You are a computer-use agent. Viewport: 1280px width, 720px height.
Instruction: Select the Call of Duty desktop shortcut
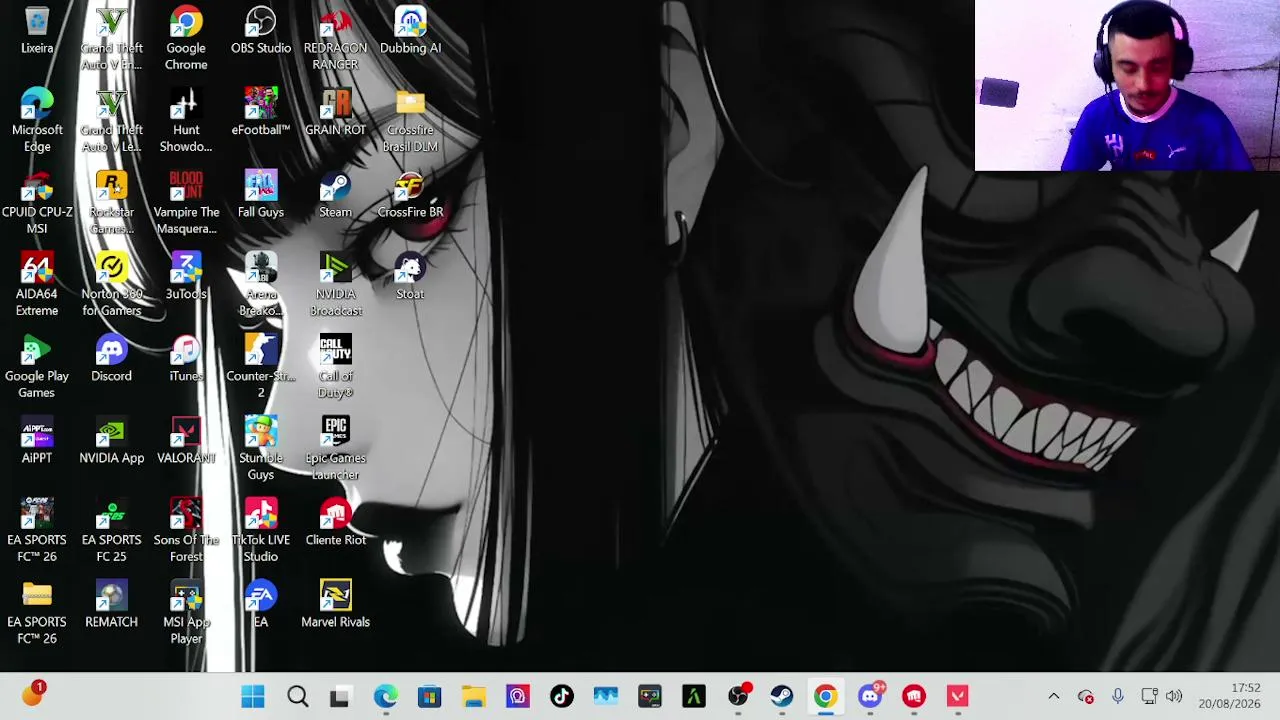335,367
